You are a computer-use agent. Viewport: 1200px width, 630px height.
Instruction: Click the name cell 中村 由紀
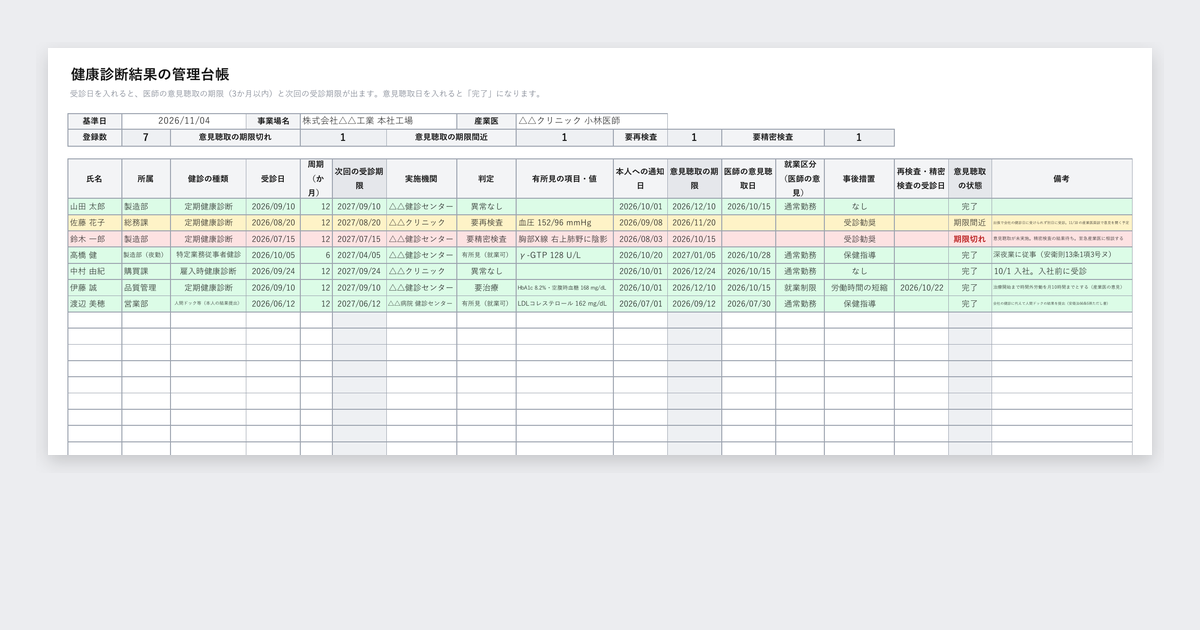(x=95, y=271)
